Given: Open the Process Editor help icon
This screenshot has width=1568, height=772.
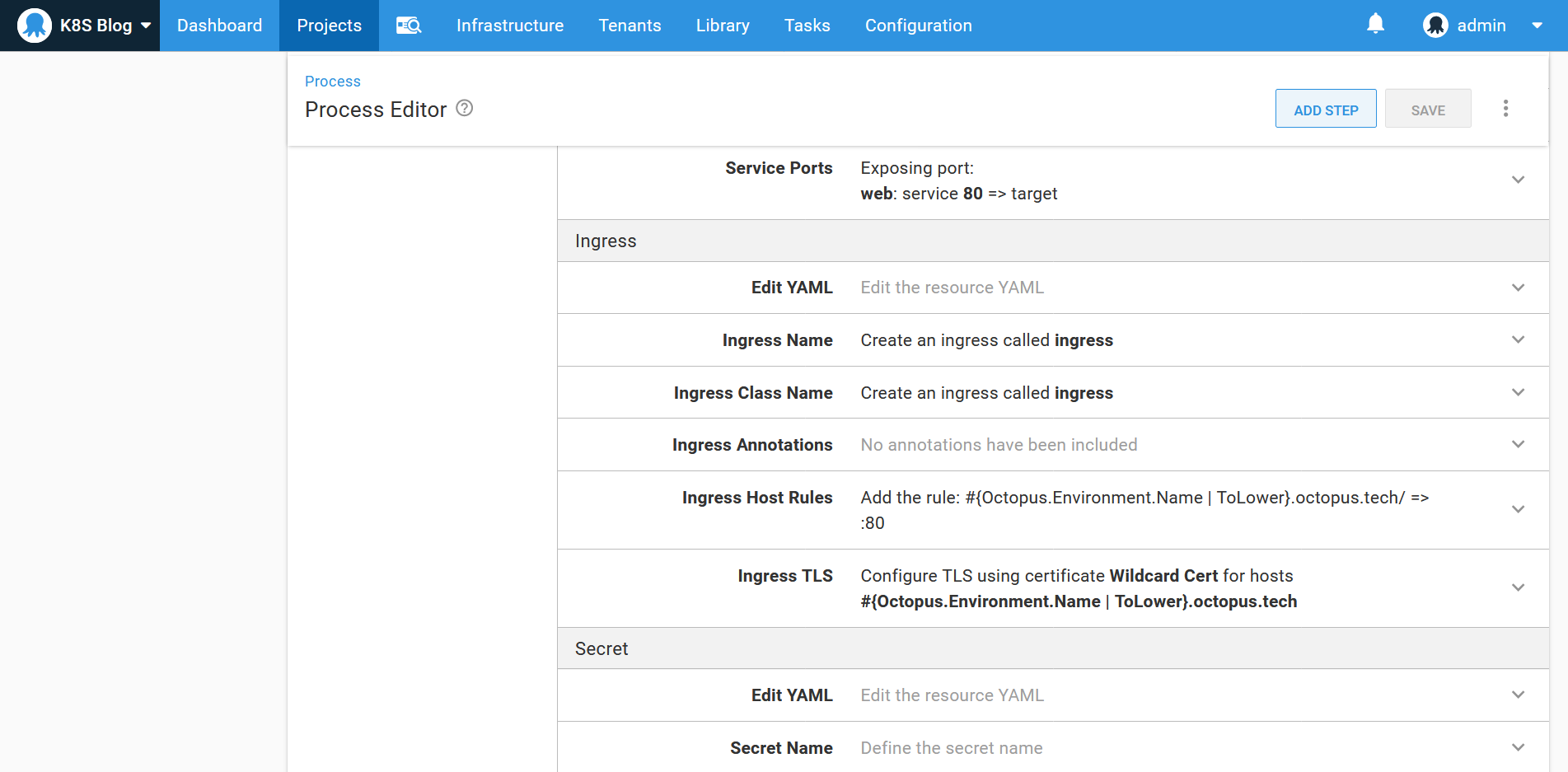Looking at the screenshot, I should pos(465,109).
